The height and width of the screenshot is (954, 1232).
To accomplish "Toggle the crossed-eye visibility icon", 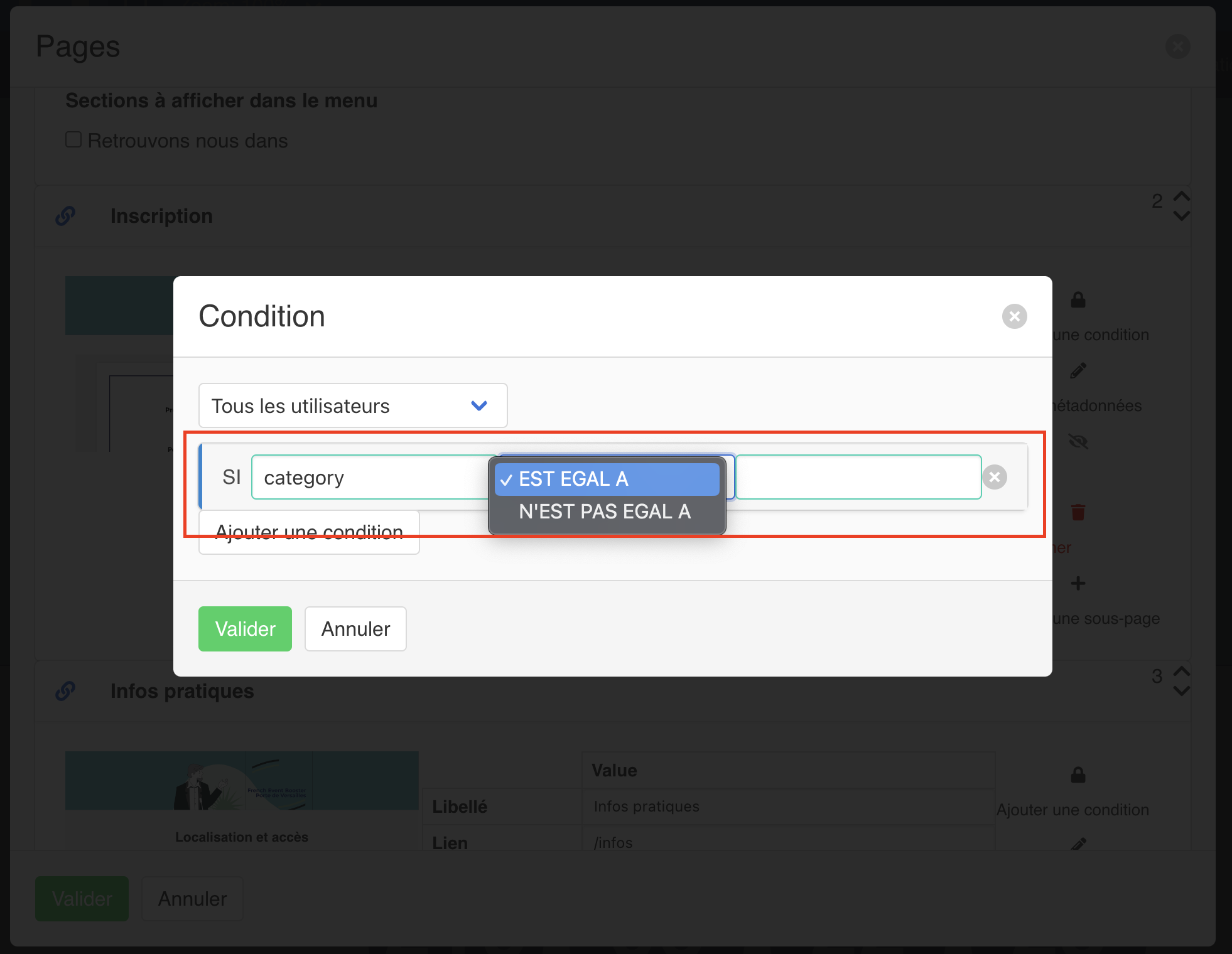I will 1078,442.
